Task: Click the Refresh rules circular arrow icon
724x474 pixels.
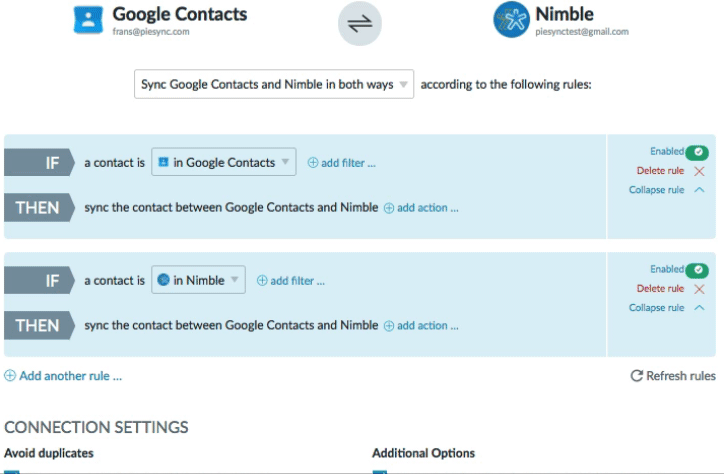Action: point(637,376)
